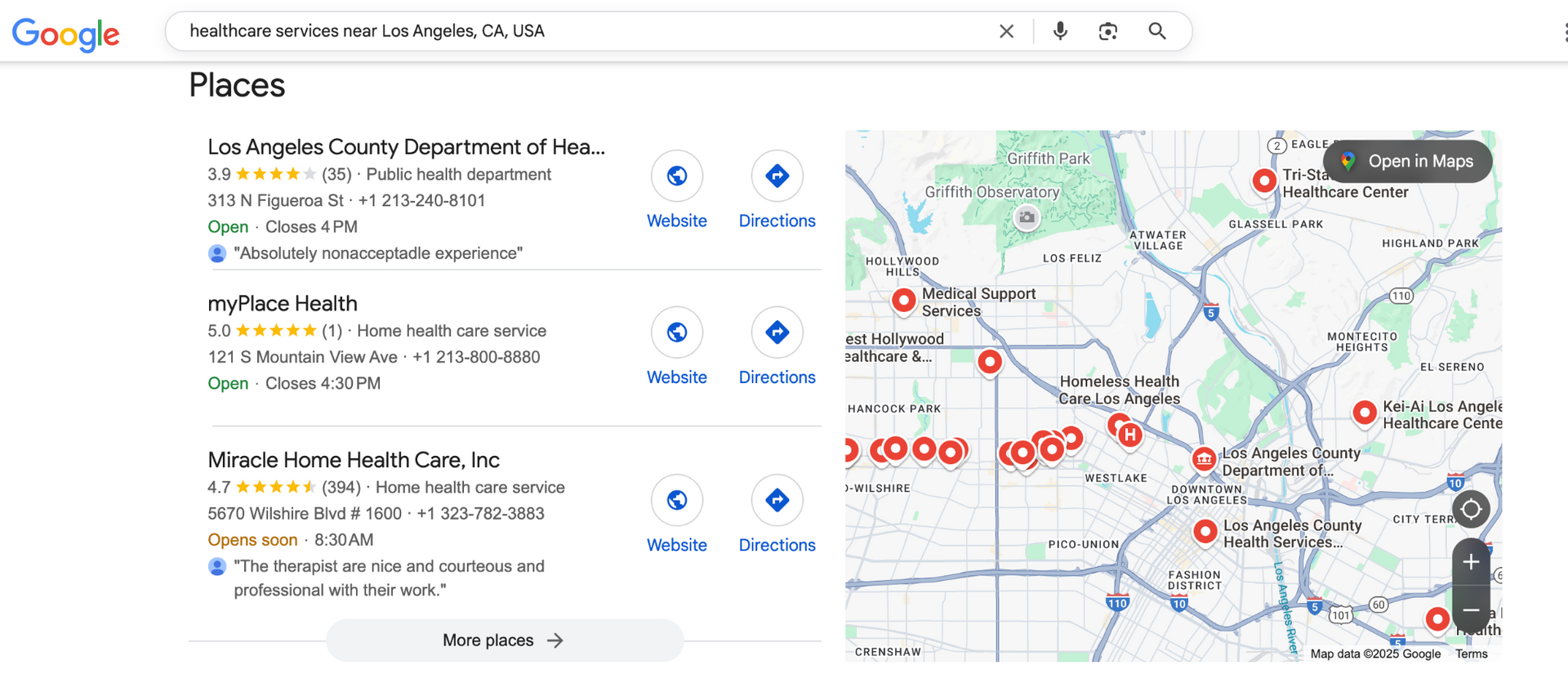The height and width of the screenshot is (692, 1568).
Task: Click Open in Maps button
Action: tap(1408, 161)
